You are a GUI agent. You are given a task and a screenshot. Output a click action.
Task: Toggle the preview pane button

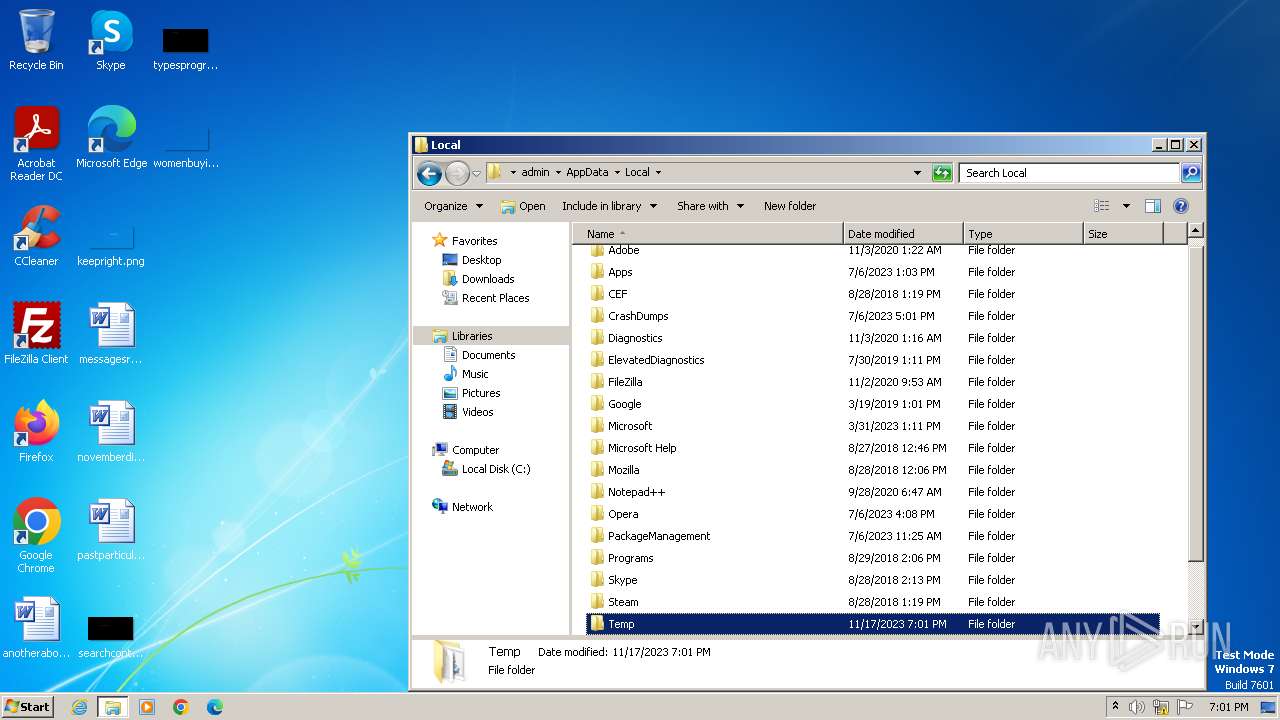tap(1152, 206)
